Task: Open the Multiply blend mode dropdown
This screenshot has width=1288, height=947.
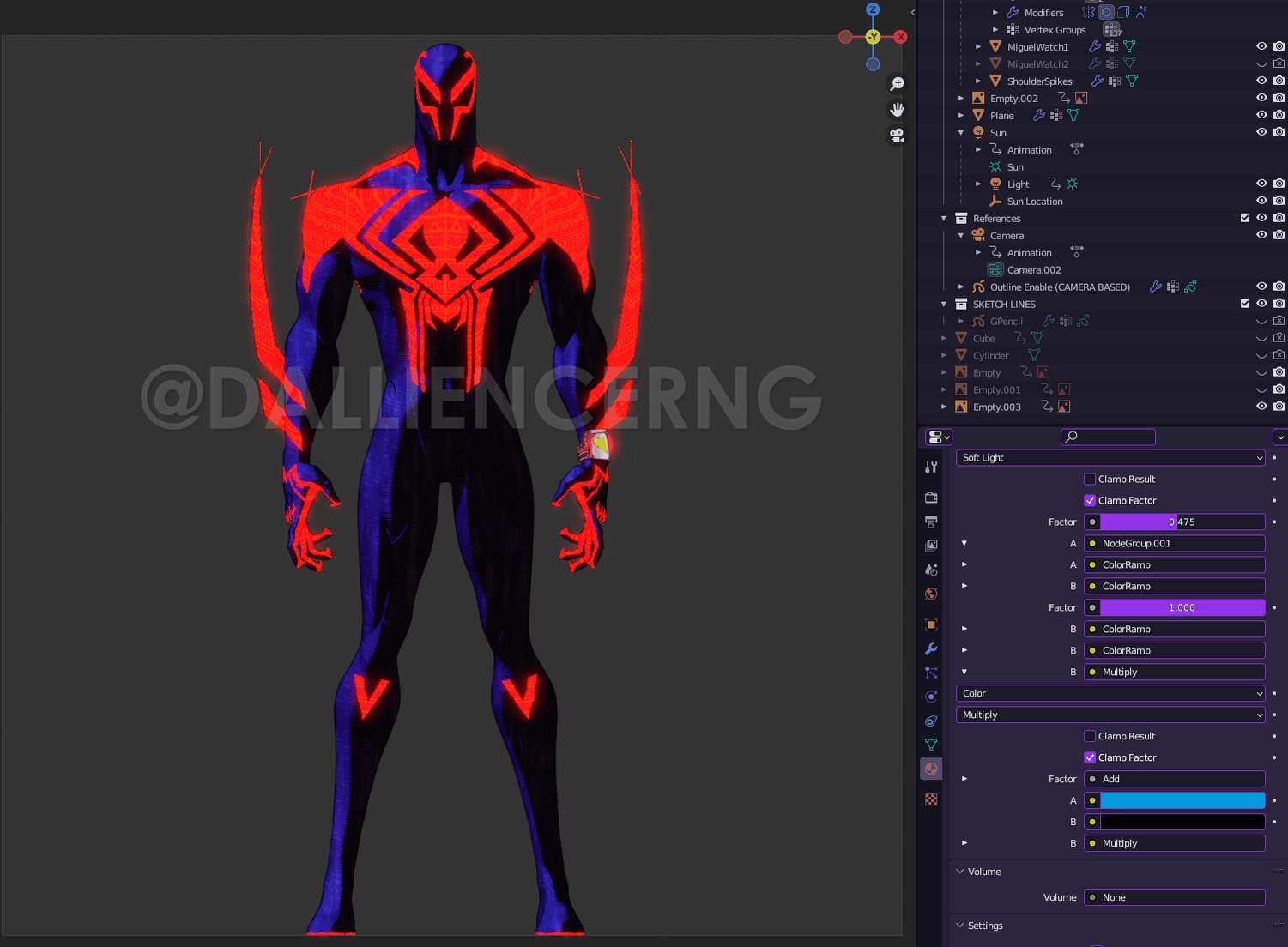Action: (1110, 715)
